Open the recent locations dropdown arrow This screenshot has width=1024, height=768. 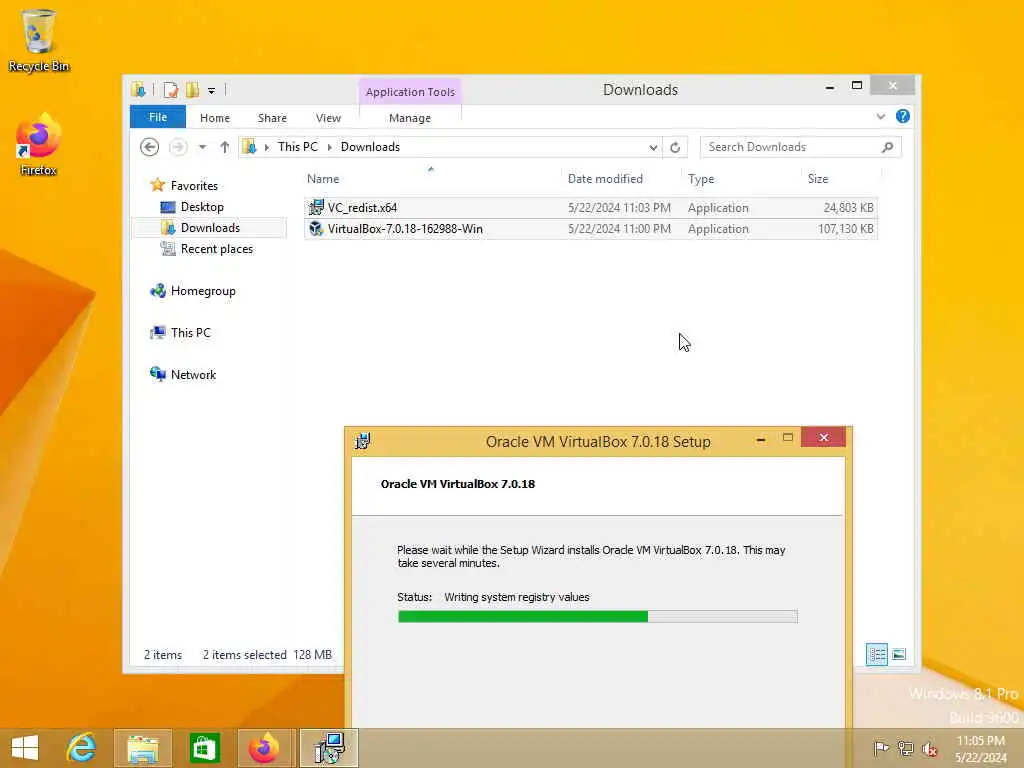point(202,147)
